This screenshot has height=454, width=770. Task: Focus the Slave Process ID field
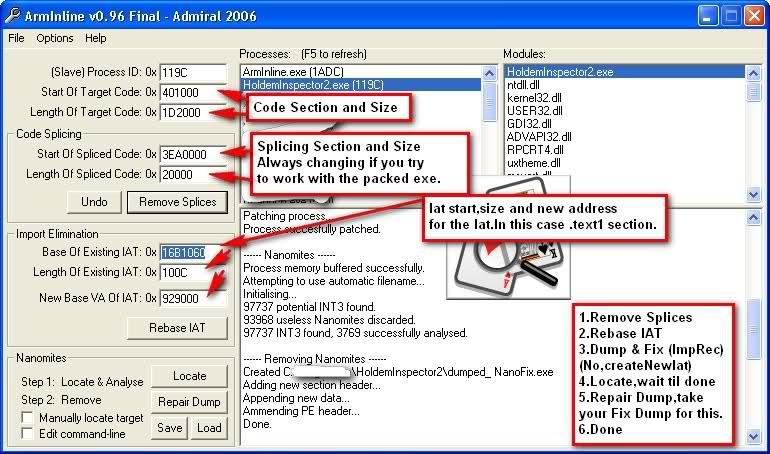[193, 73]
